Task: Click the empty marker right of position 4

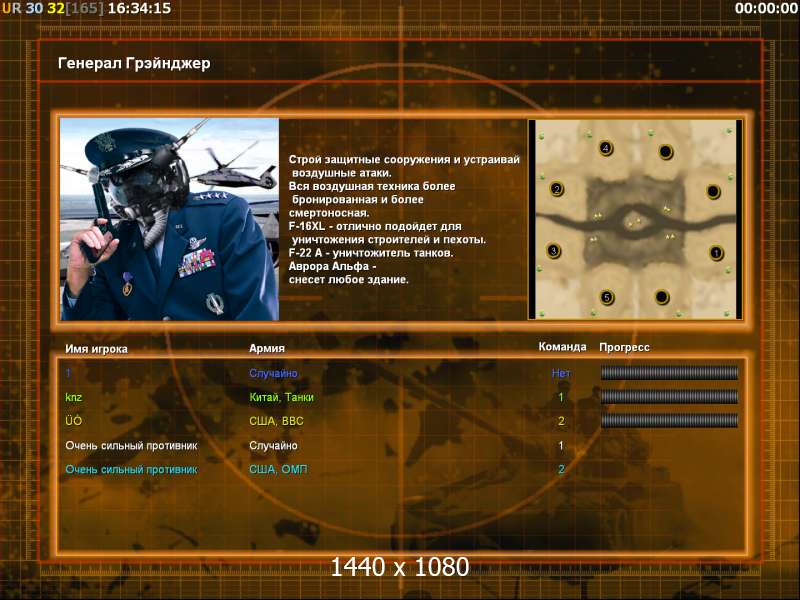Action: (x=666, y=151)
